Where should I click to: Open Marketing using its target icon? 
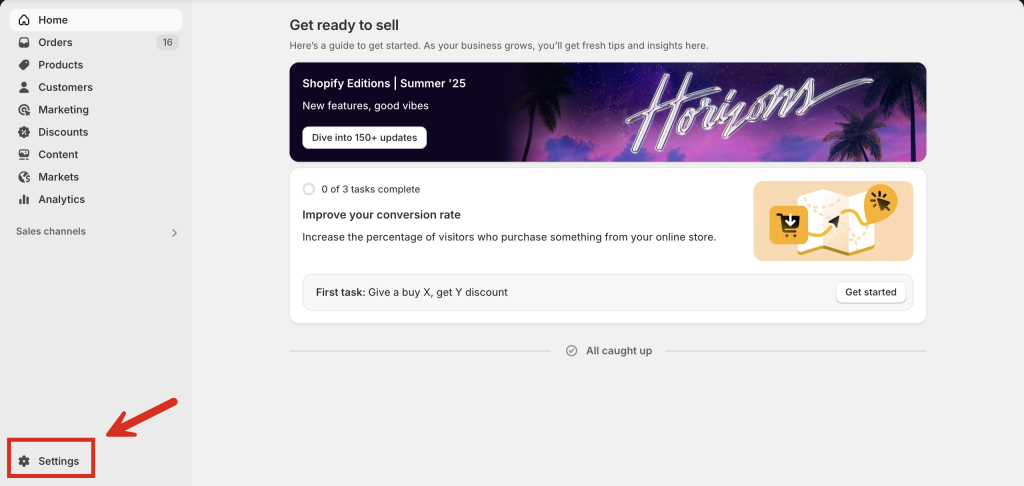point(24,110)
